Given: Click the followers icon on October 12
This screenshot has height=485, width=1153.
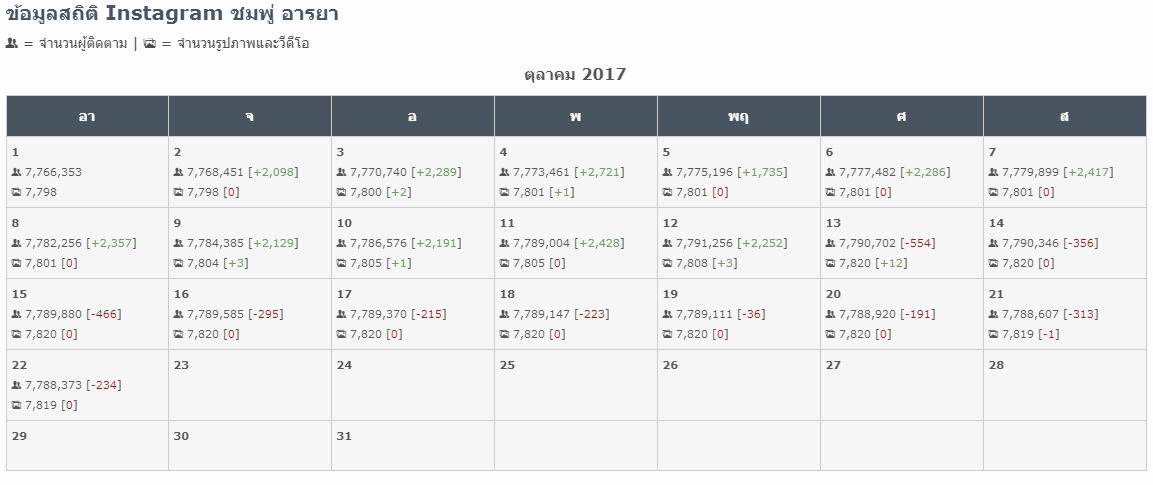Looking at the screenshot, I should 667,243.
